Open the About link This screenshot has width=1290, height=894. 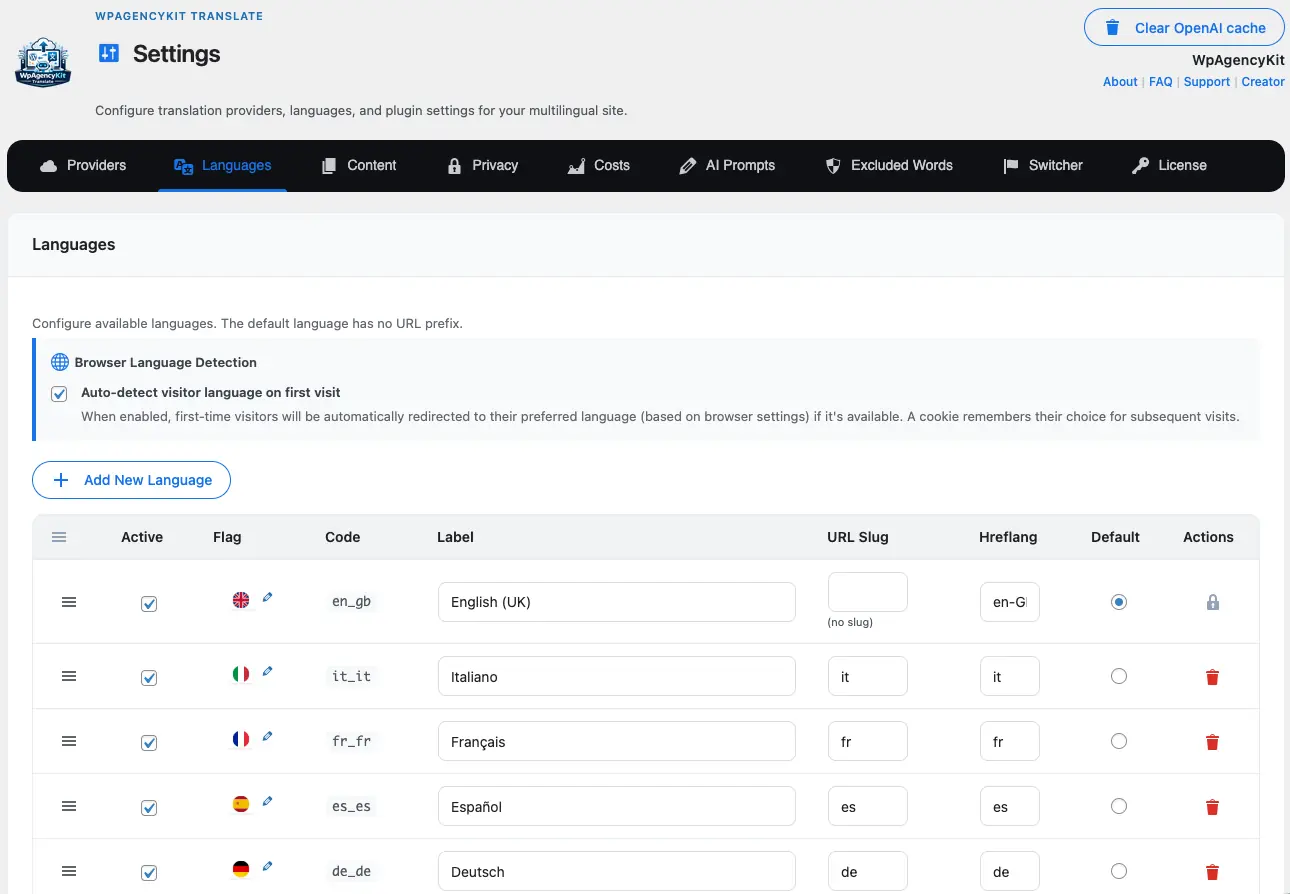(1120, 82)
